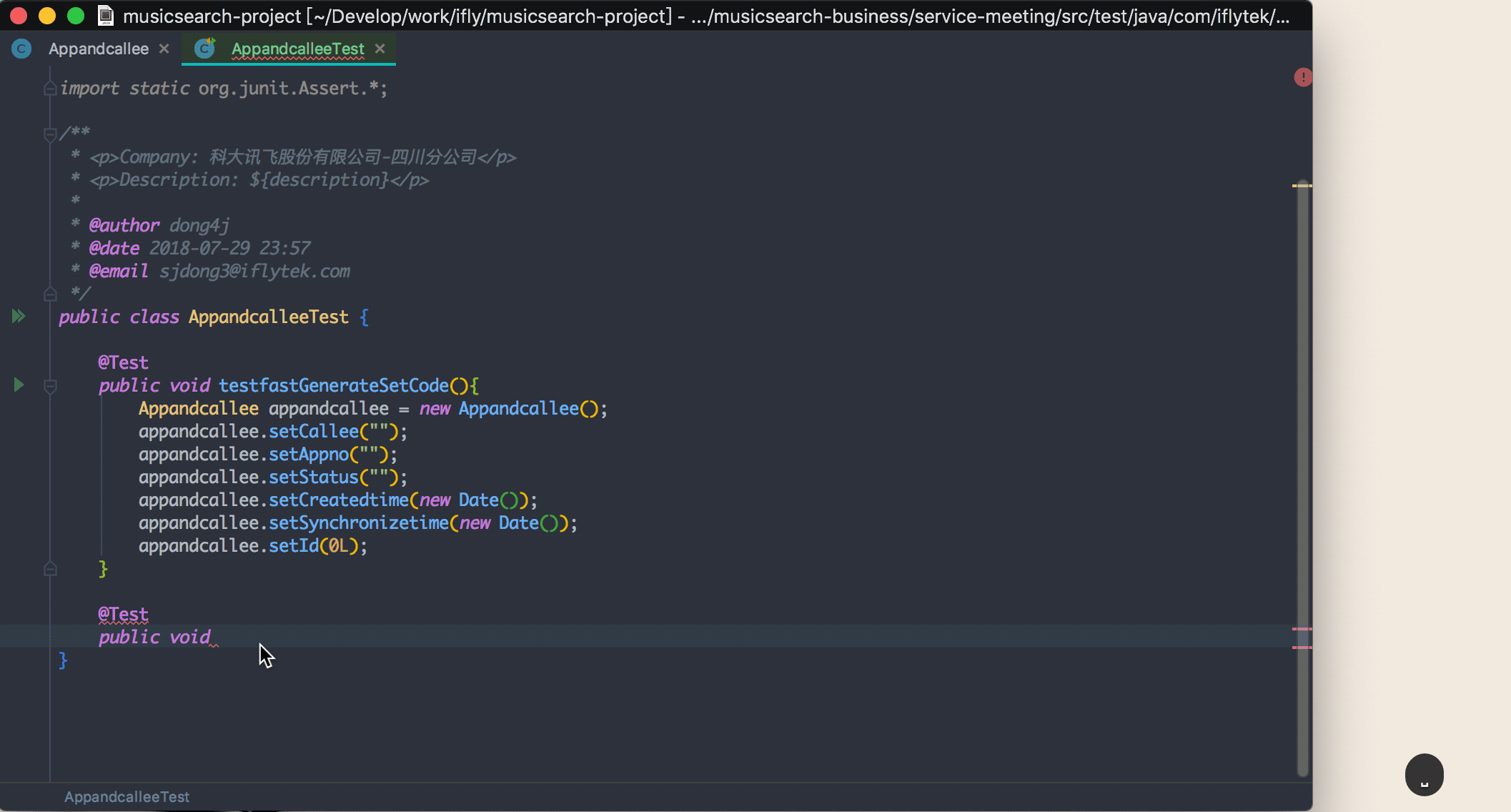Run the testfastGenerateSetCode test via the gutter arrow
1511x812 pixels.
19,385
